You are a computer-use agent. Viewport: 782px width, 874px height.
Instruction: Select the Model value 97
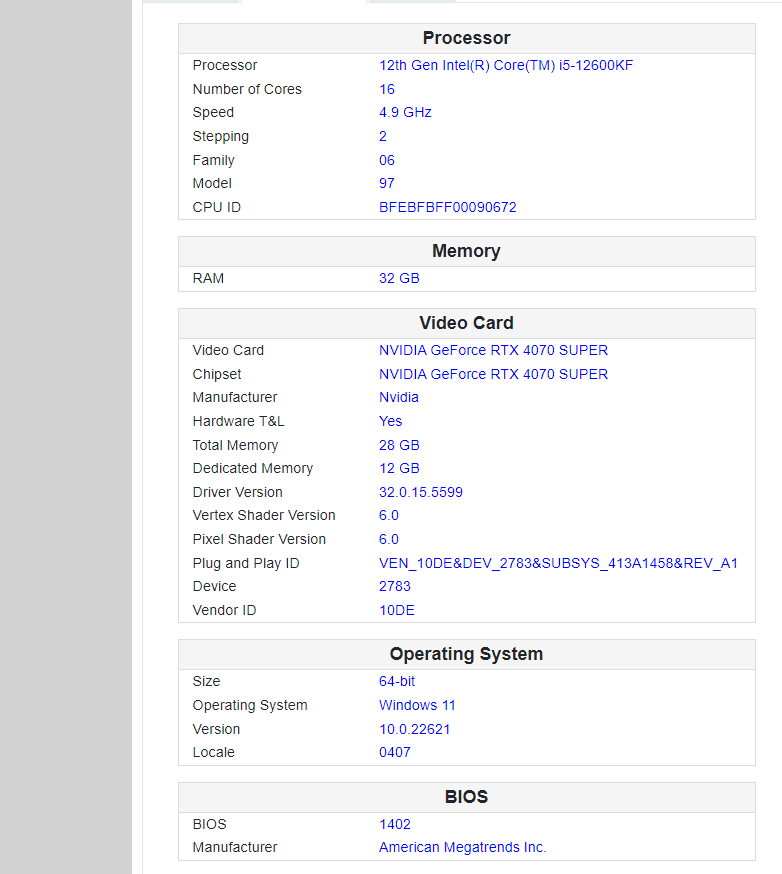pos(386,183)
